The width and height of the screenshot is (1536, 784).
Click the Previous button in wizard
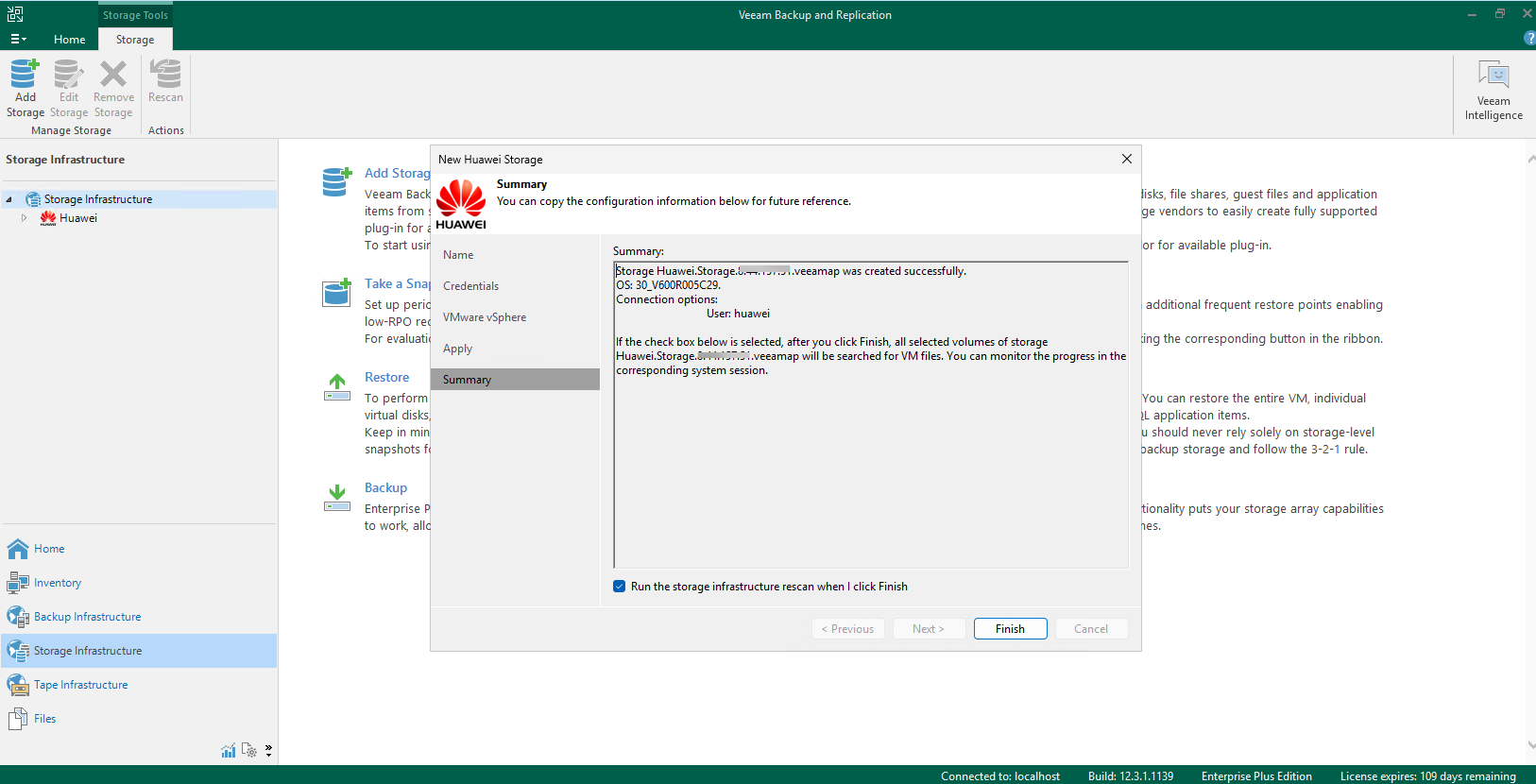coord(847,629)
